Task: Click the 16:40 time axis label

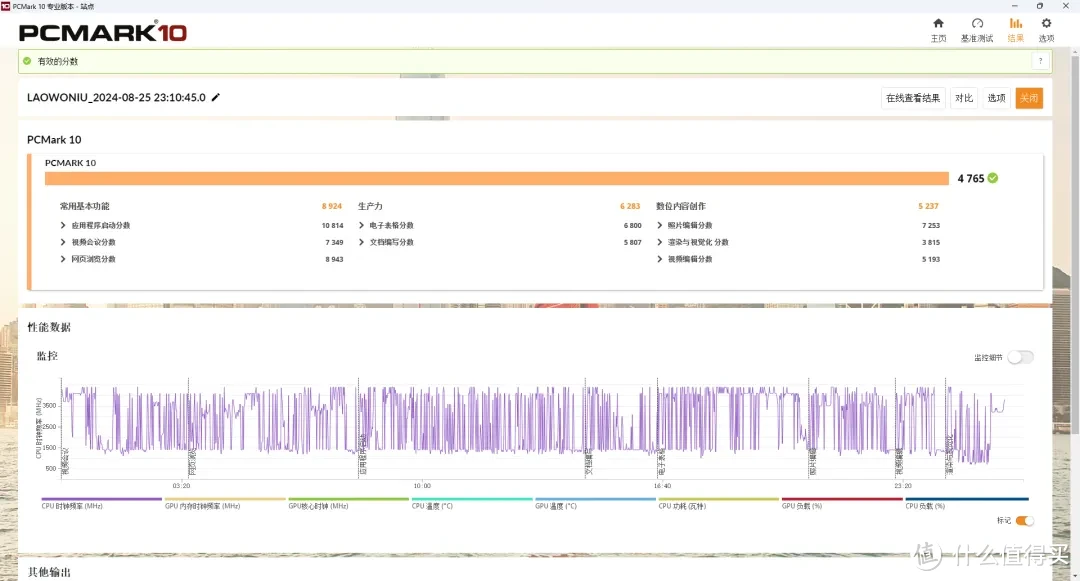Action: 662,485
